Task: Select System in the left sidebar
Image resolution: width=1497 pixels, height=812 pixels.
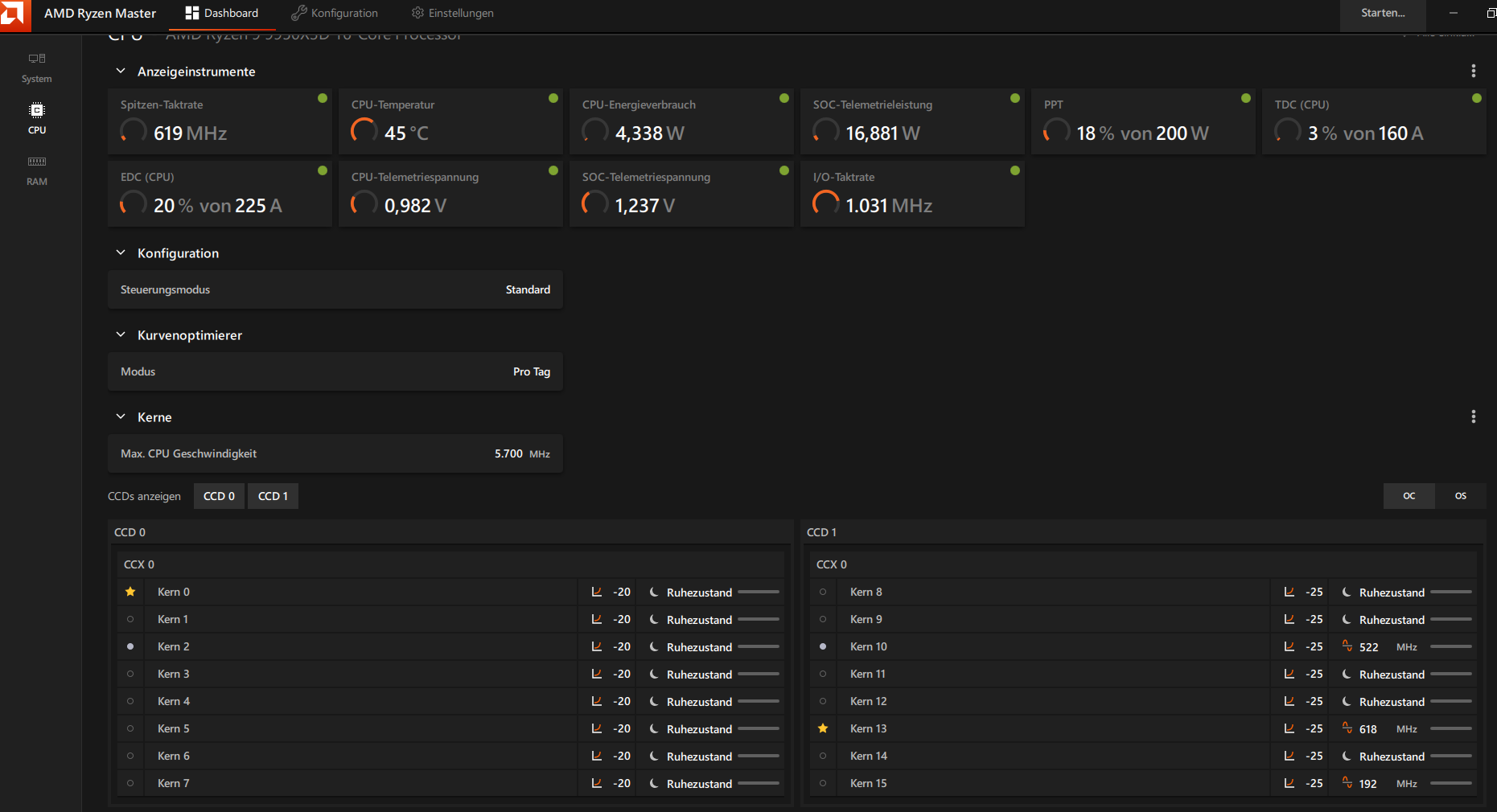Action: (37, 68)
